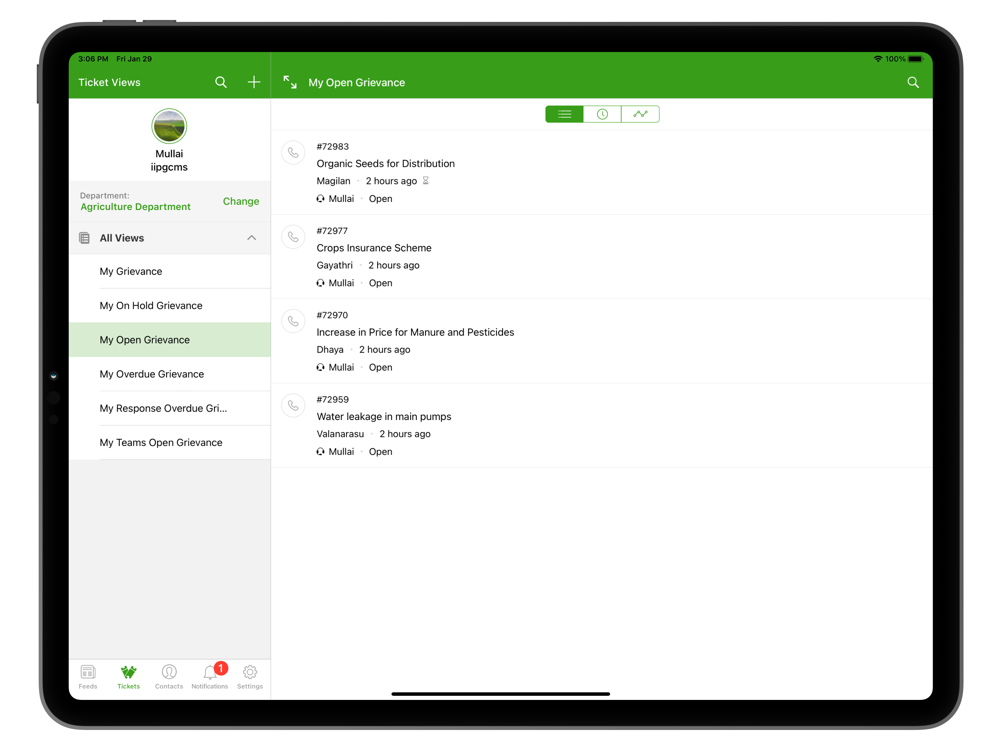Switch to list view mode

(x=564, y=114)
